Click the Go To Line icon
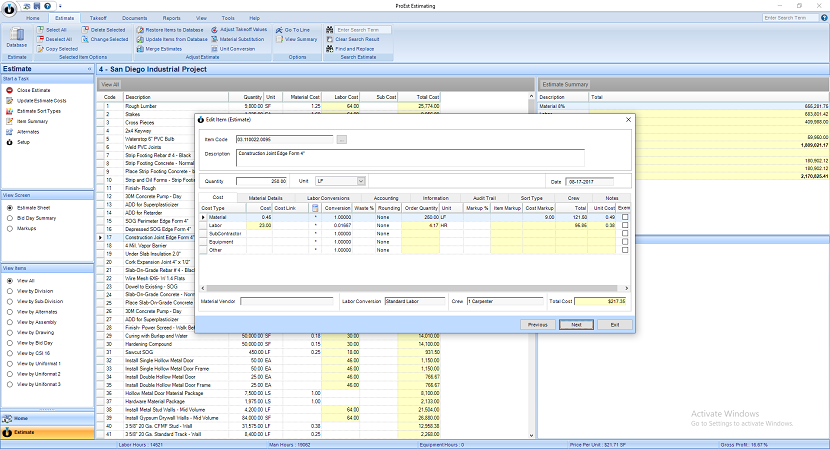Image resolution: width=830 pixels, height=449 pixels. click(279, 30)
